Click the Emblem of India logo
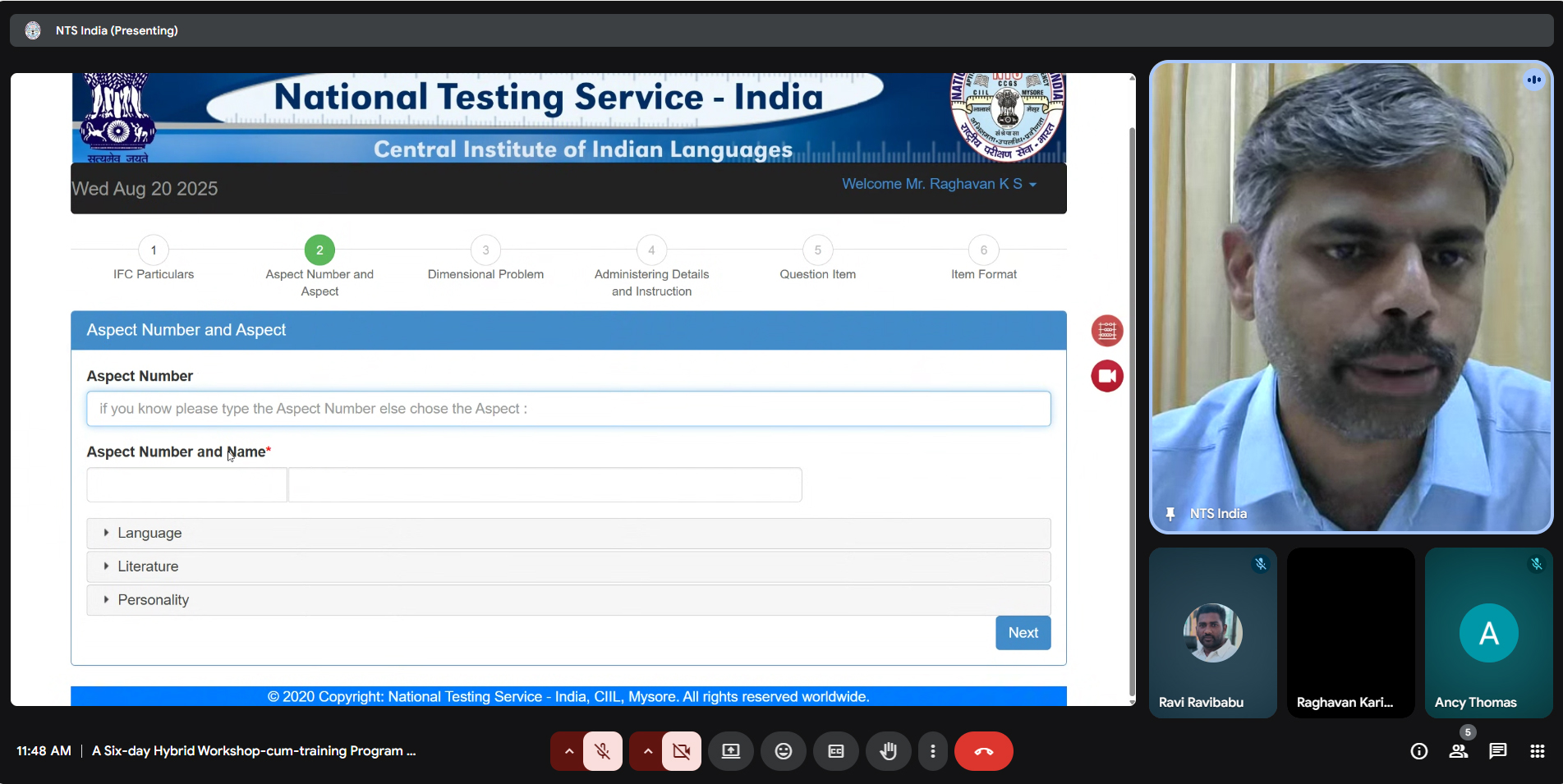1563x784 pixels. point(118,117)
